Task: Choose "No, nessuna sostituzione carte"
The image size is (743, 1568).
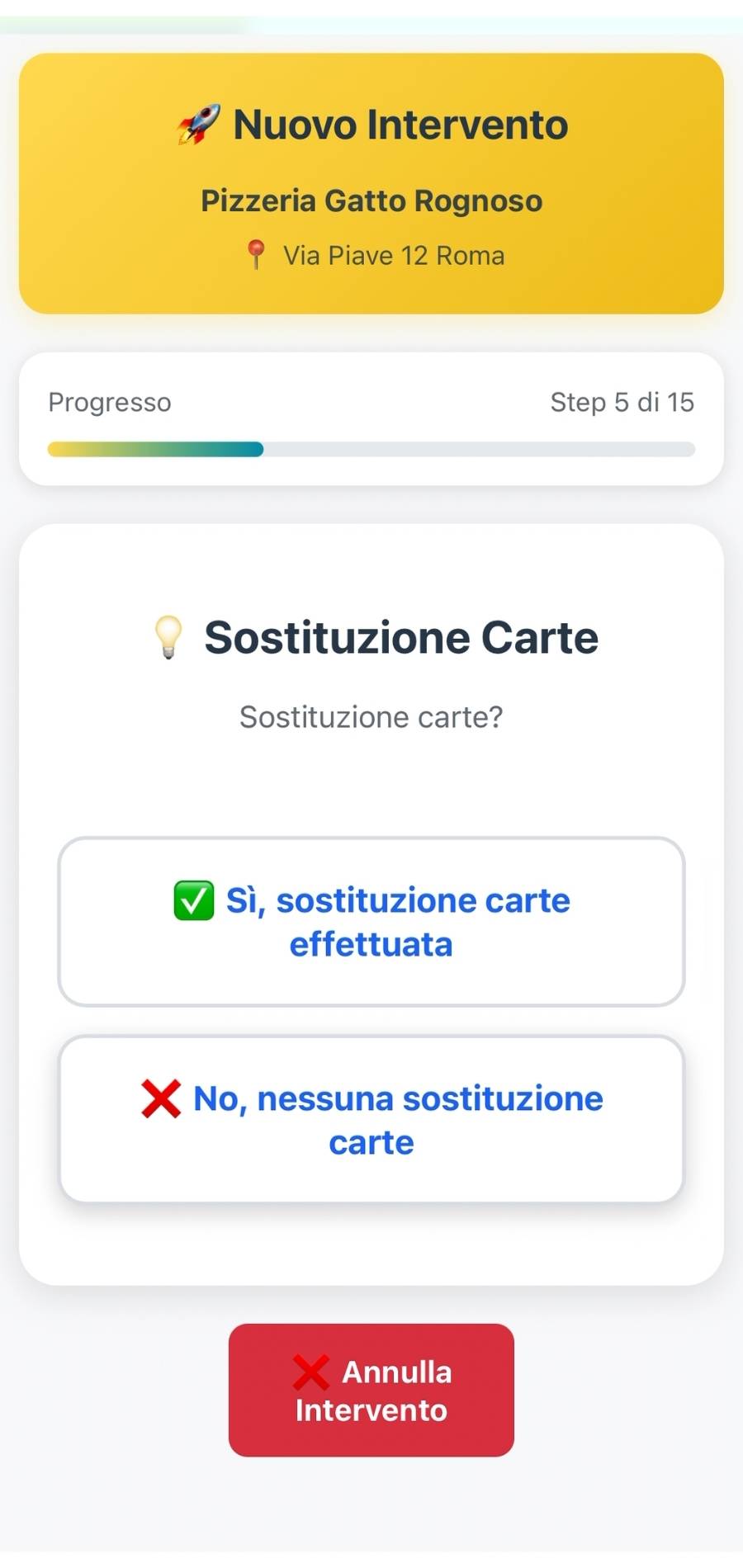Action: pos(371,1120)
